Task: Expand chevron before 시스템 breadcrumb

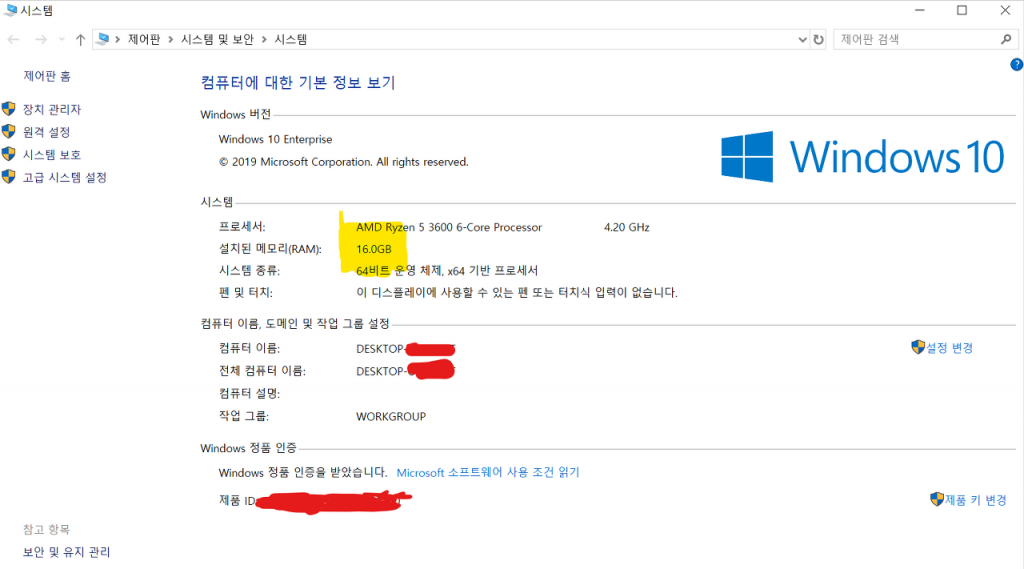Action: tap(264, 40)
